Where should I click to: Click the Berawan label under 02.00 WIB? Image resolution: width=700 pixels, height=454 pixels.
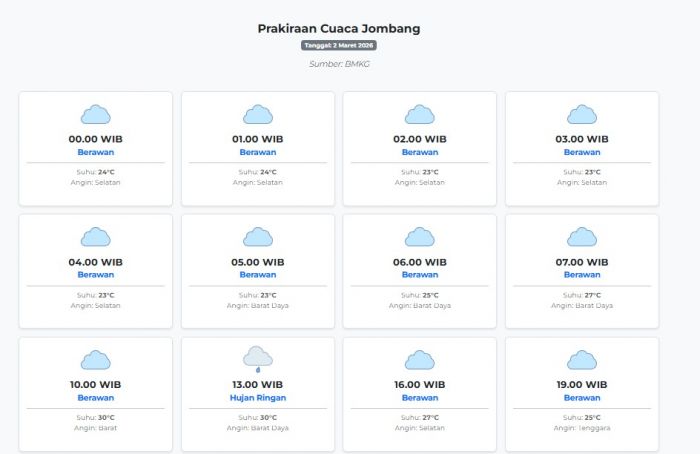pyautogui.click(x=420, y=152)
